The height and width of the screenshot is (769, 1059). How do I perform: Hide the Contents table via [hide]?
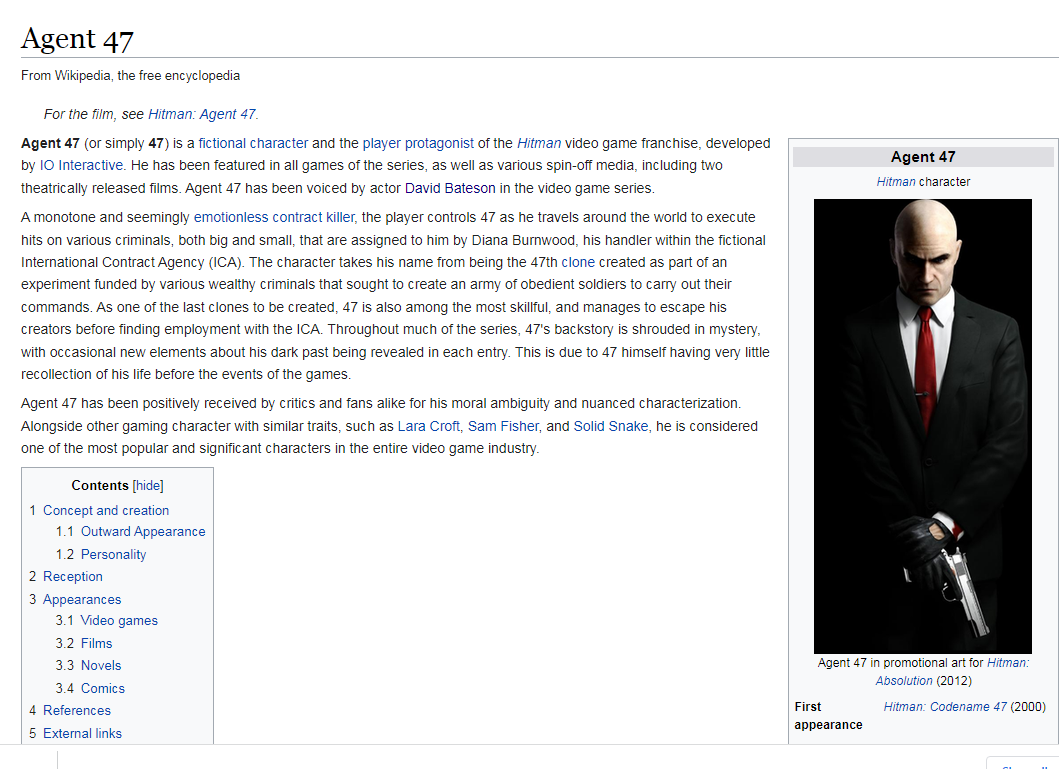click(148, 485)
